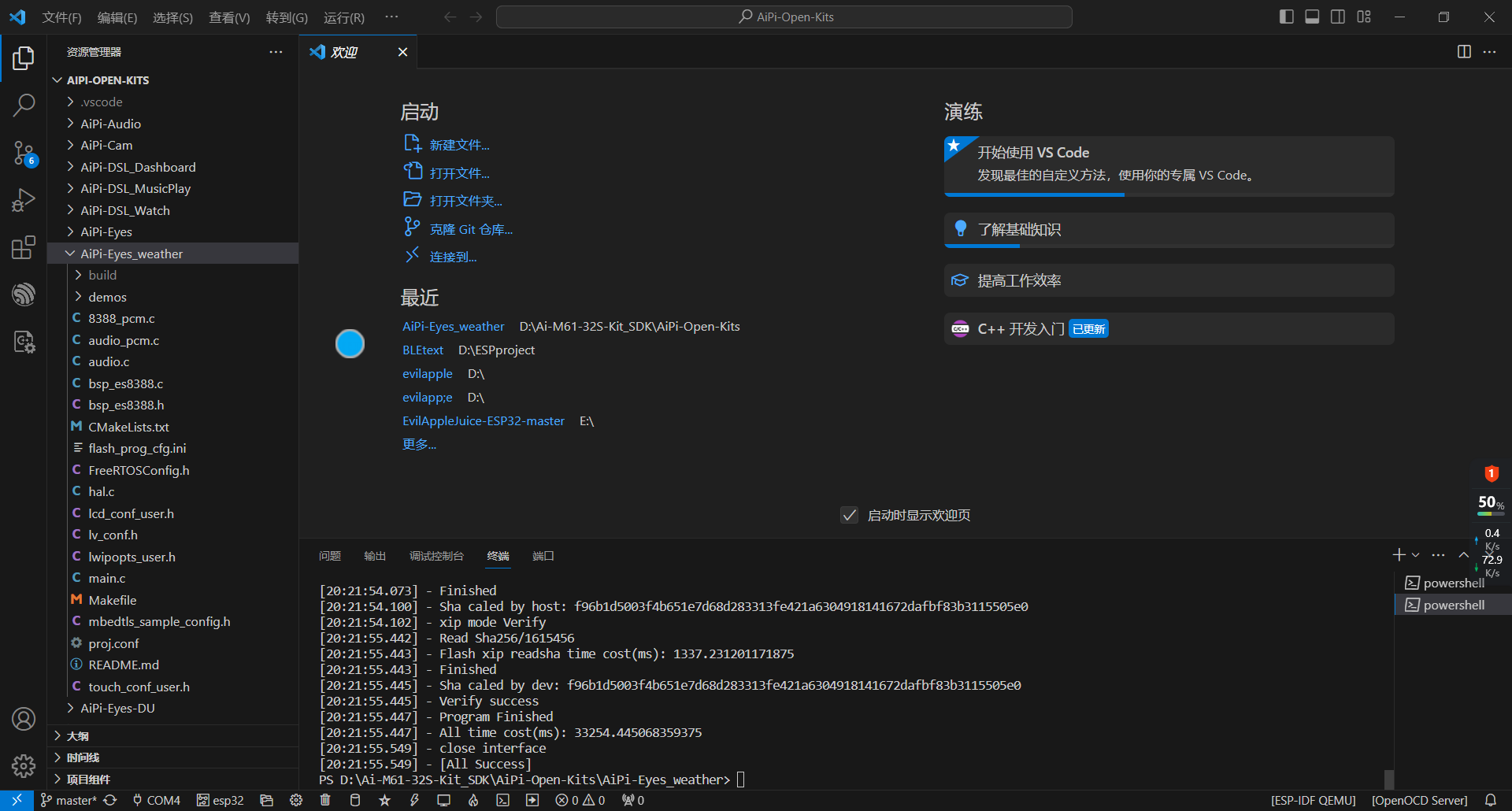Click the flash method star icon
Image resolution: width=1512 pixels, height=811 pixels.
pos(384,800)
